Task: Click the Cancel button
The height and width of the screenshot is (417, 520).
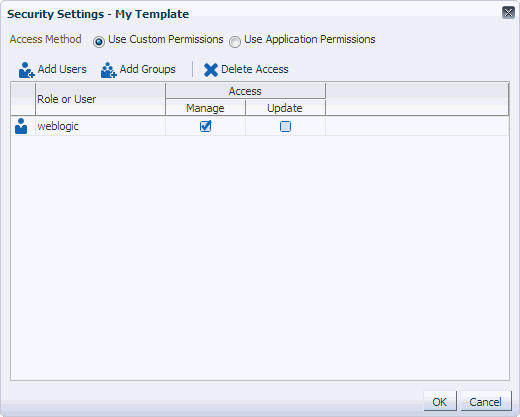Action: (x=486, y=401)
